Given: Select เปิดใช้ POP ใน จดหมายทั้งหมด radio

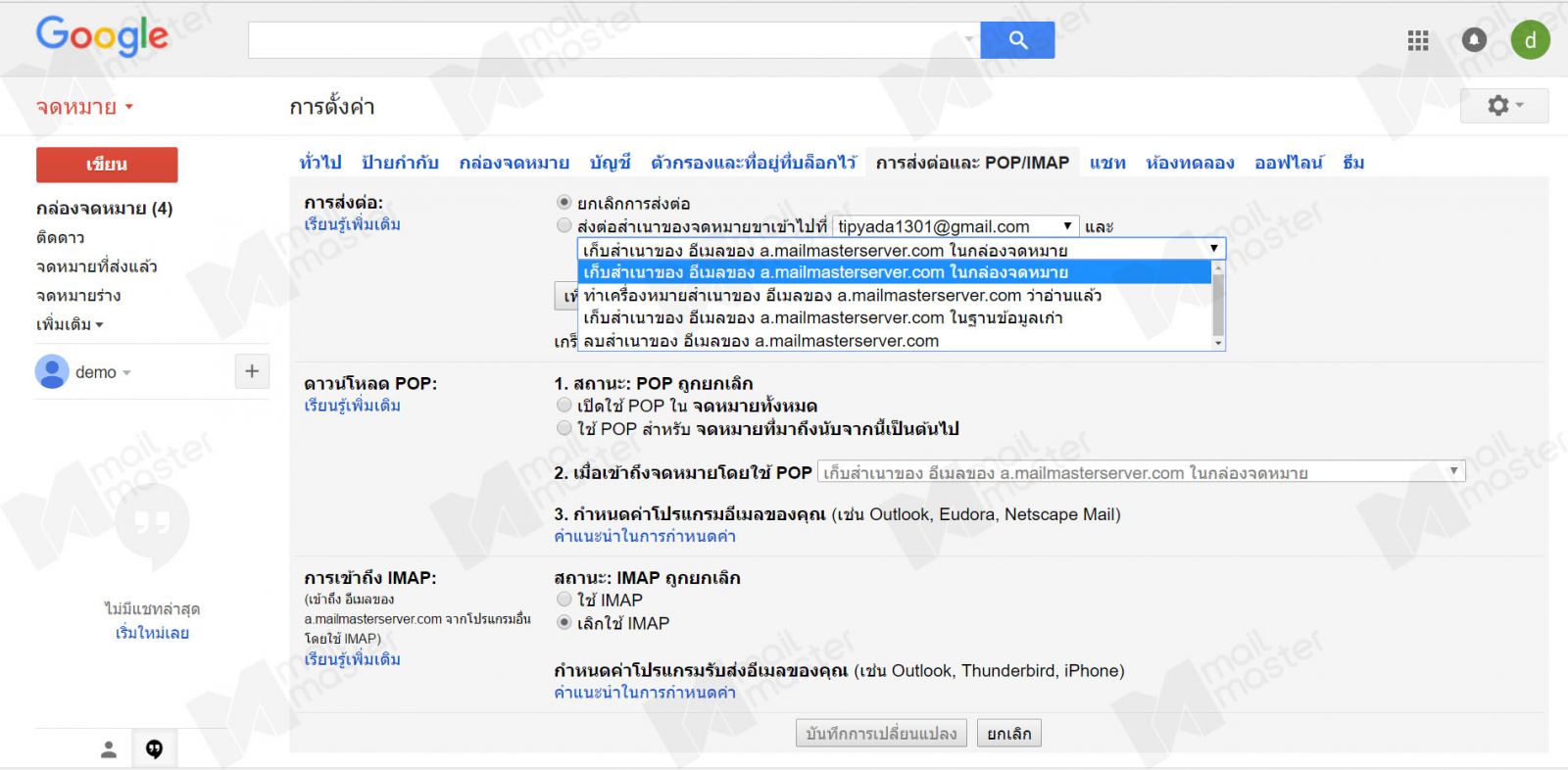Looking at the screenshot, I should 564,405.
